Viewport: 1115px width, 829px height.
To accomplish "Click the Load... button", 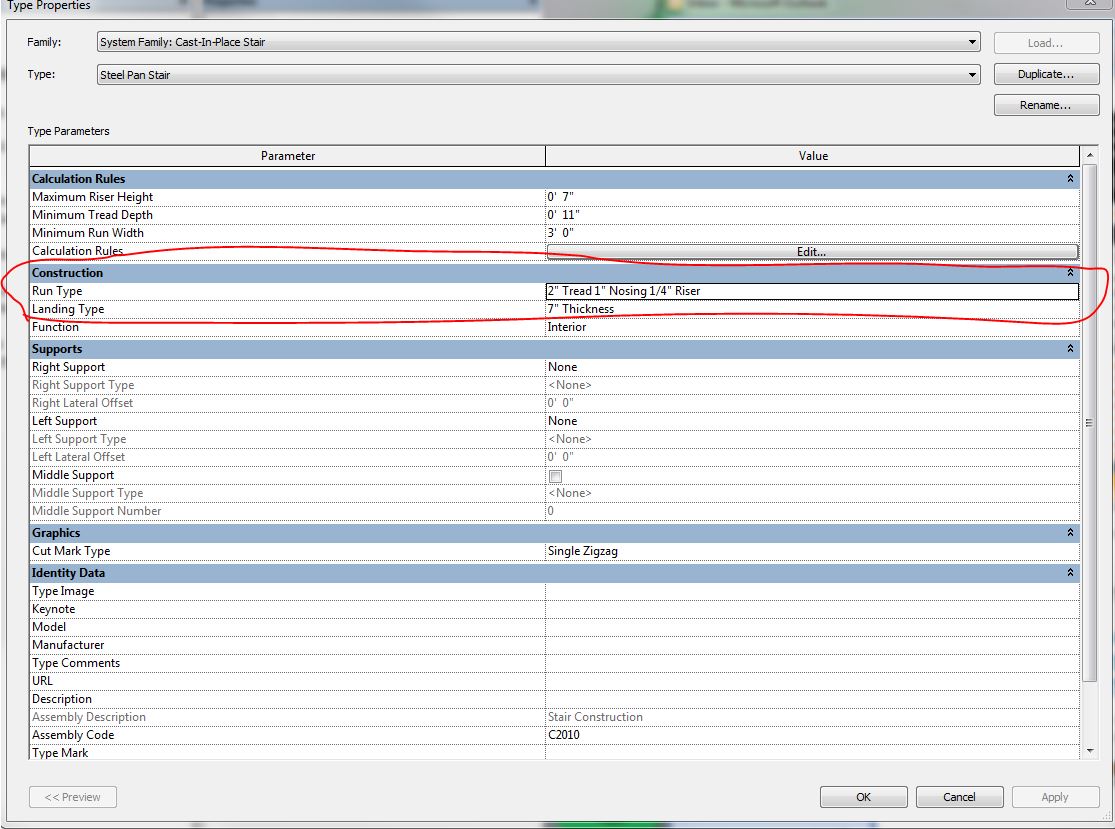I will click(x=1046, y=43).
